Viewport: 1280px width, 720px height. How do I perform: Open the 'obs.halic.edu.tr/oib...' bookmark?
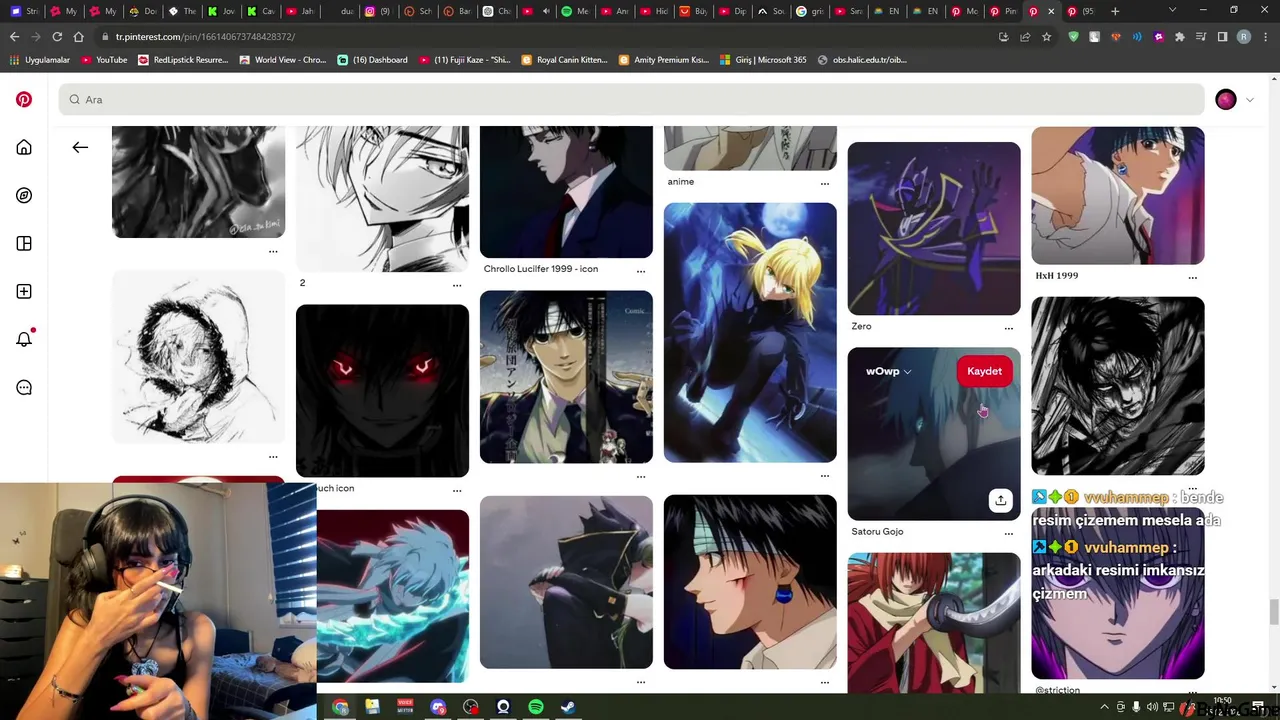862,60
